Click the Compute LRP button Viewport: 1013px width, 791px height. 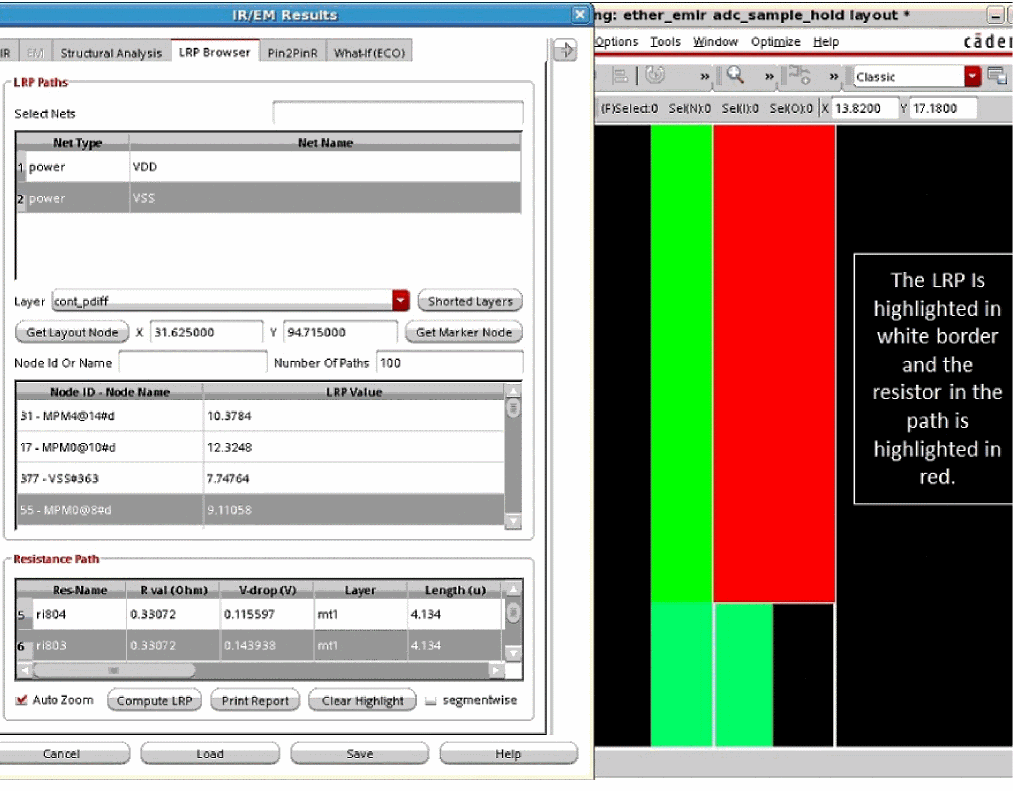coord(154,701)
